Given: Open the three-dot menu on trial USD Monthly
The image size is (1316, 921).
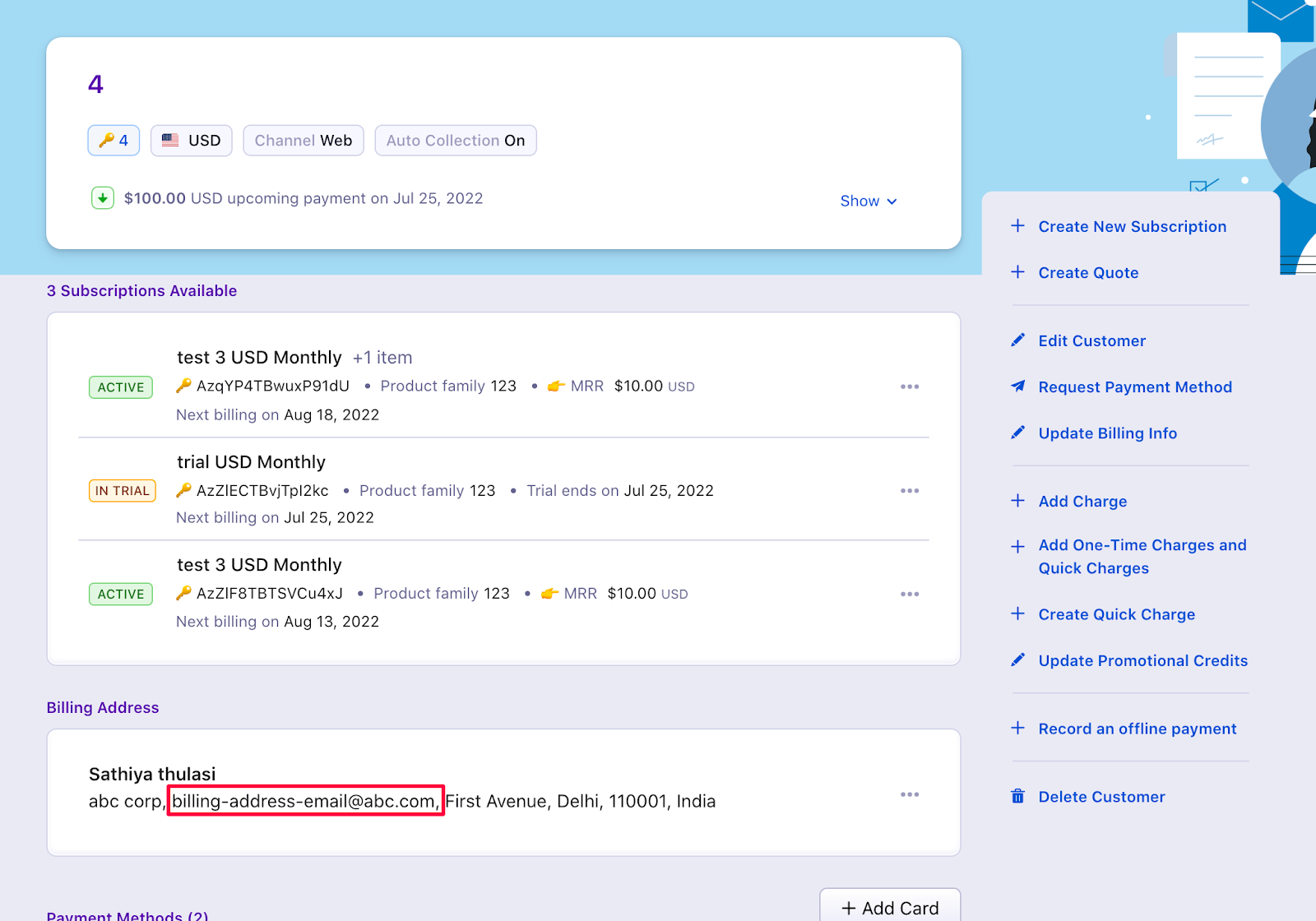Looking at the screenshot, I should pos(910,490).
